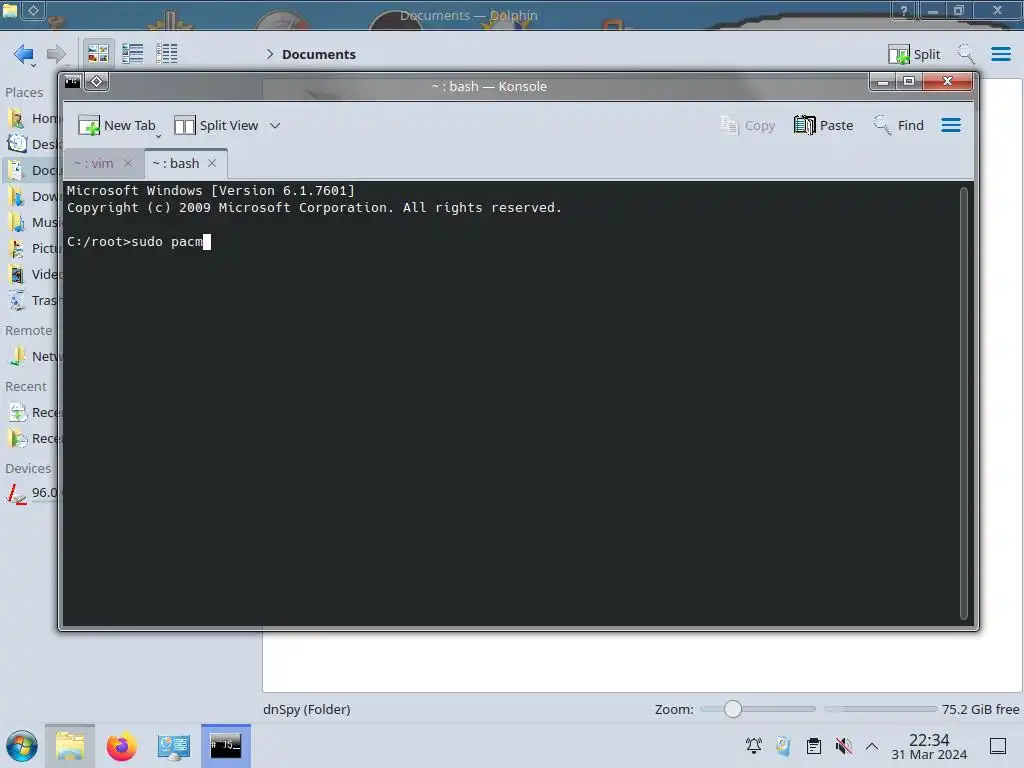The image size is (1024, 768).
Task: Click the Dolphin help question mark button
Action: click(903, 10)
